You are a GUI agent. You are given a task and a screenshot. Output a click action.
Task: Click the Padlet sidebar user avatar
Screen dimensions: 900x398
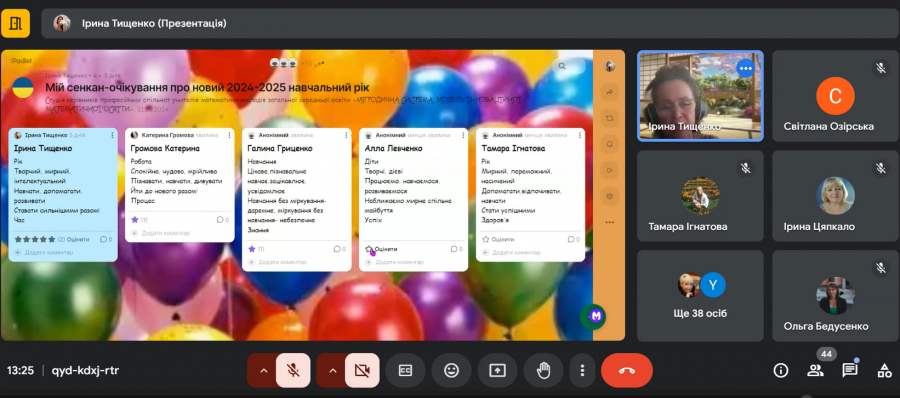[610, 66]
